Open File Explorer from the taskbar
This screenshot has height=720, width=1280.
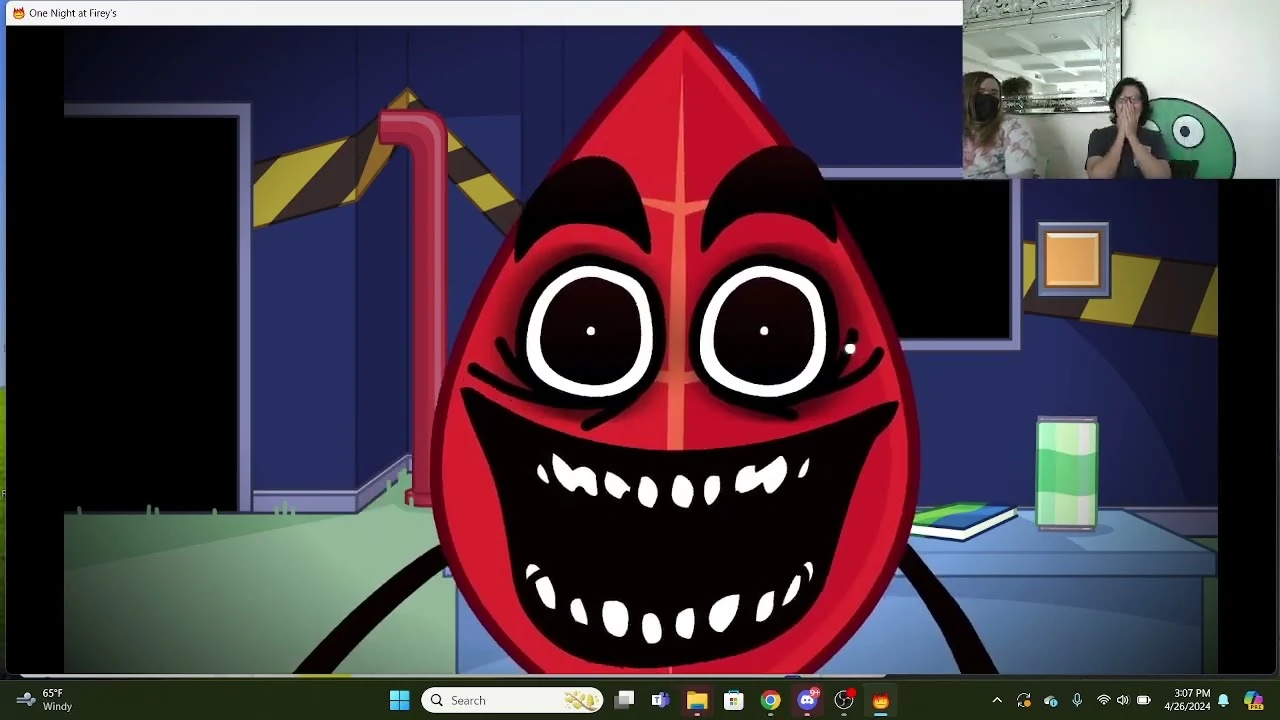coord(697,700)
